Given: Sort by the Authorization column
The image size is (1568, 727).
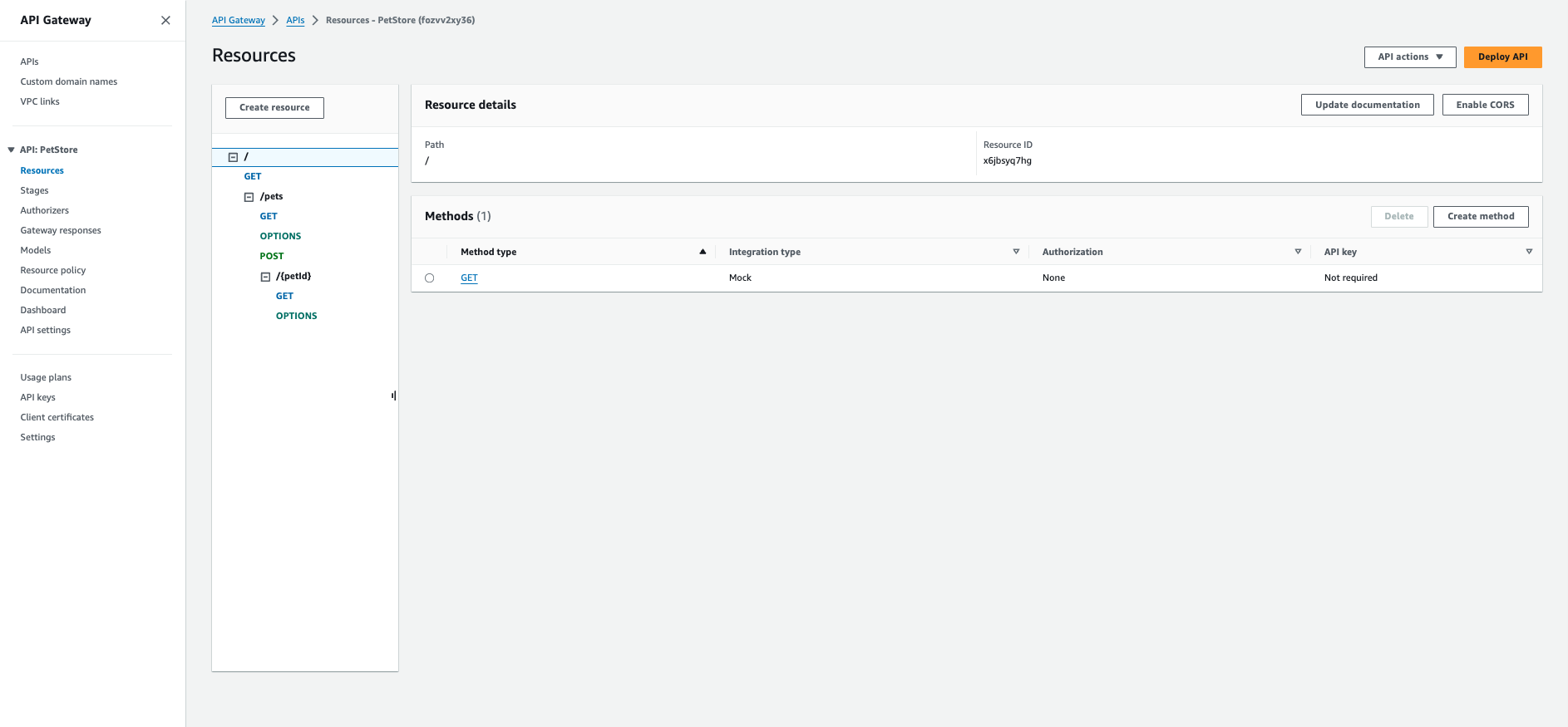Looking at the screenshot, I should click(1297, 252).
